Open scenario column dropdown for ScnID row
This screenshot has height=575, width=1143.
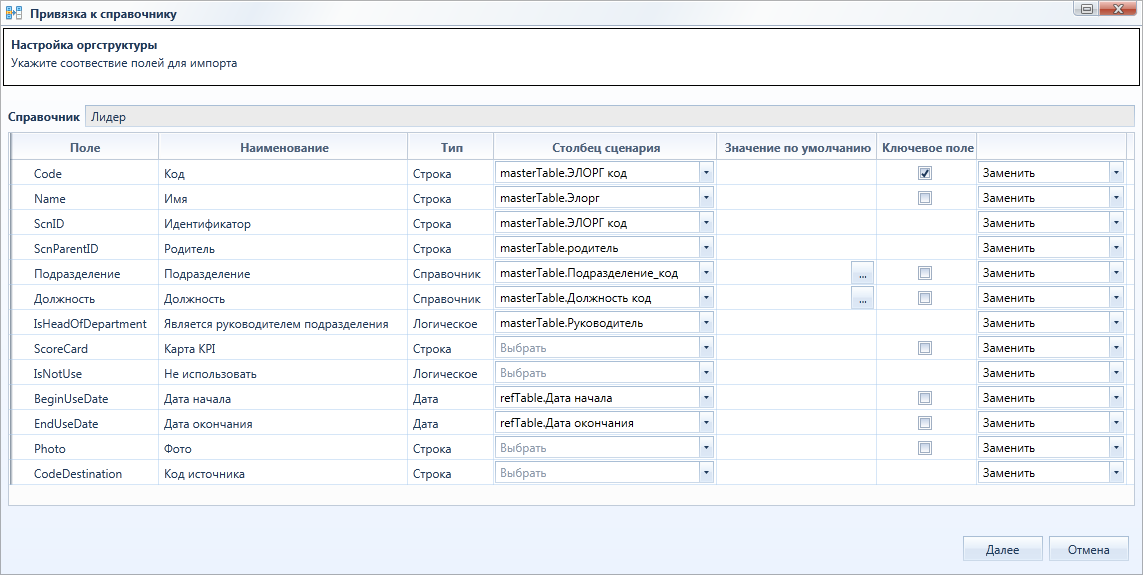706,223
